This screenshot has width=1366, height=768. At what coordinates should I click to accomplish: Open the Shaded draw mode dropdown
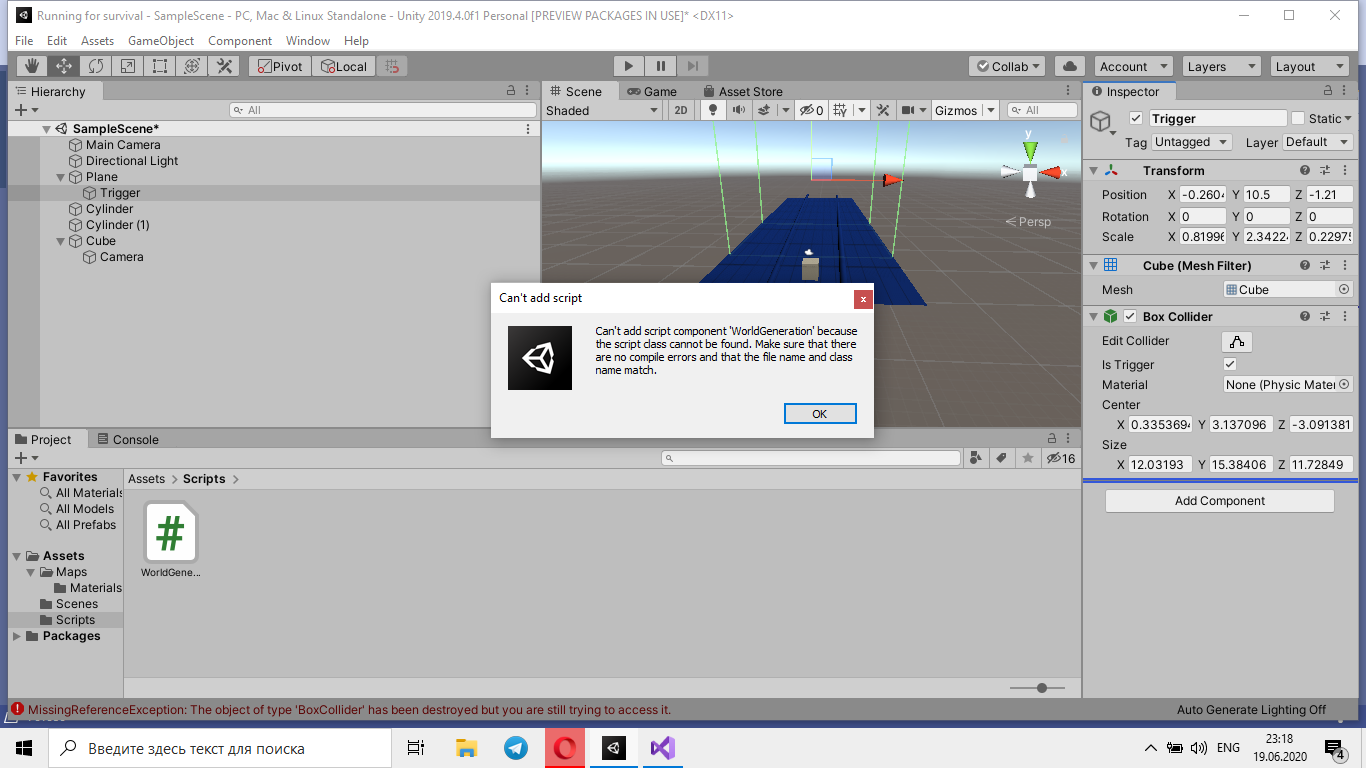point(602,110)
